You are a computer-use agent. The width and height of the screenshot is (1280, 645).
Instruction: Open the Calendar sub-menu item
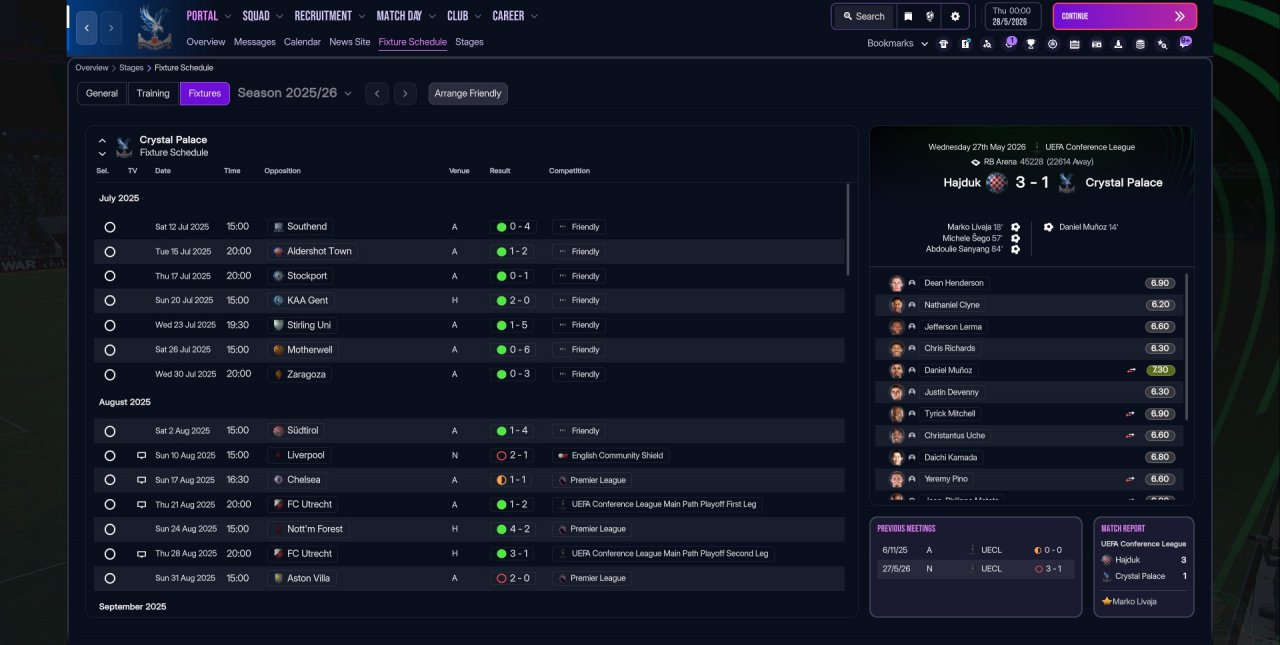(302, 42)
